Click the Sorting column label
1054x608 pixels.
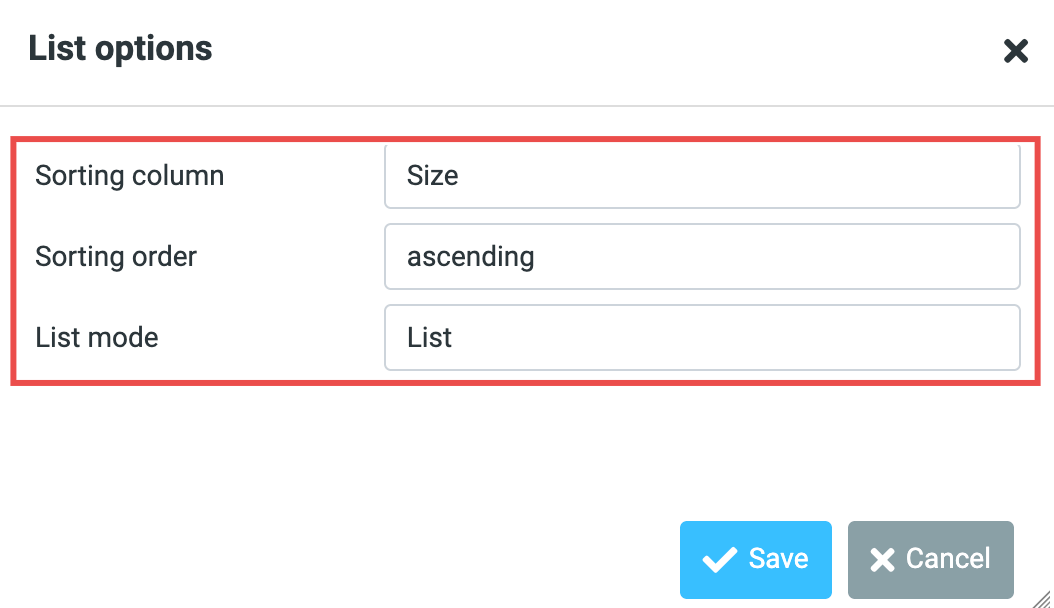click(x=130, y=177)
